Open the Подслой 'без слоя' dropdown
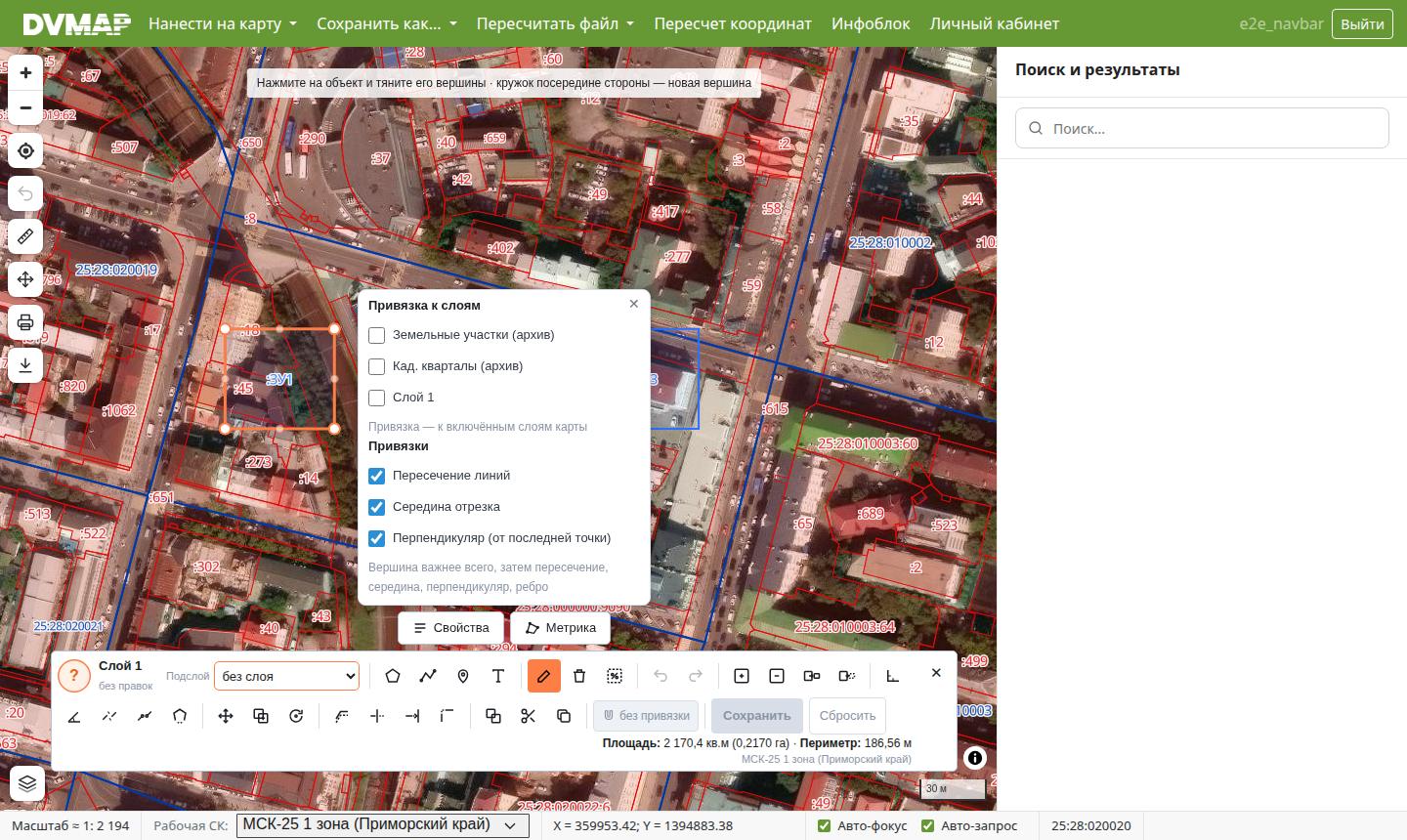Viewport: 1407px width, 840px height. (x=286, y=676)
